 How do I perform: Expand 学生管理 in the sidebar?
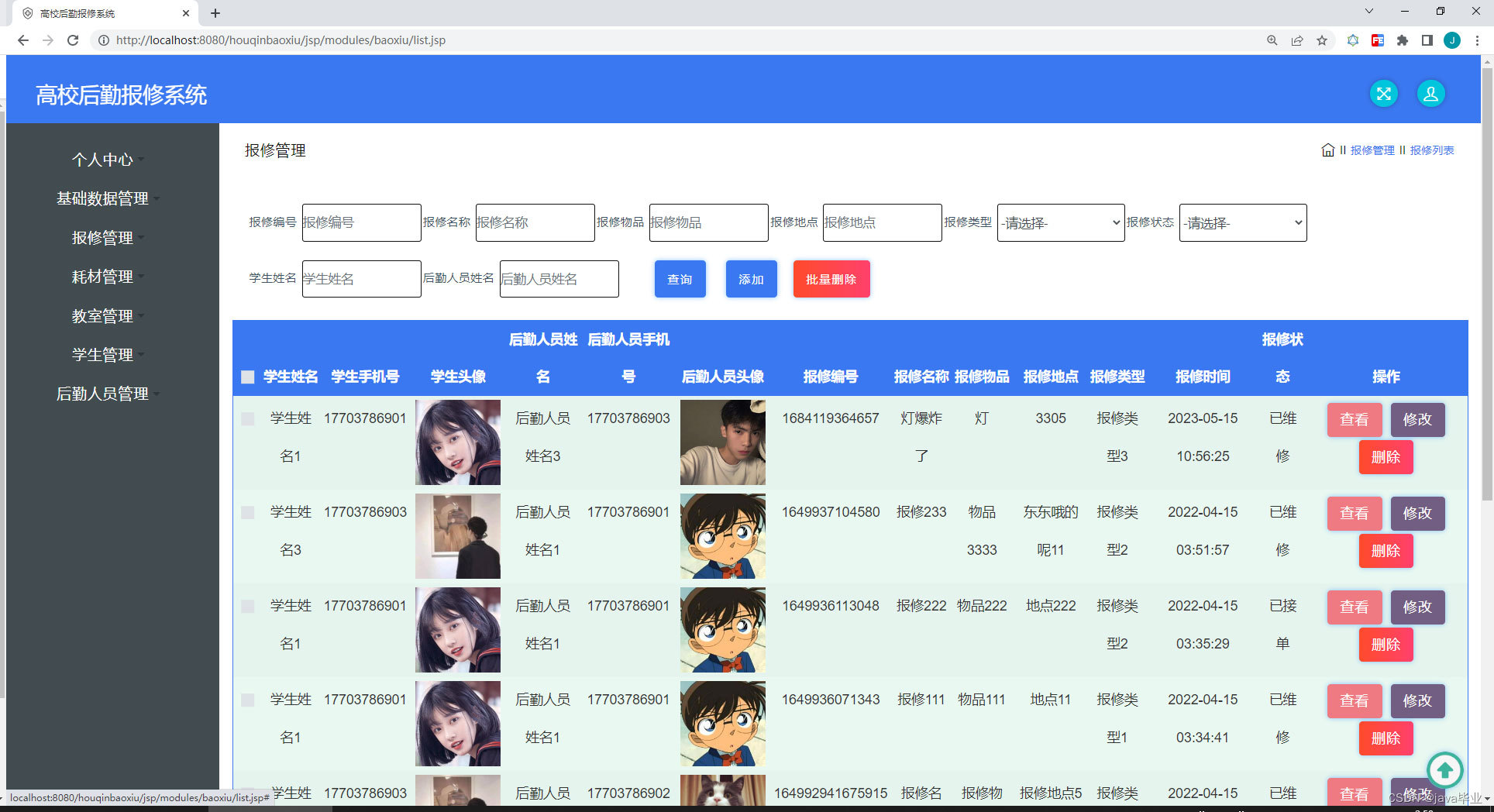pyautogui.click(x=108, y=355)
